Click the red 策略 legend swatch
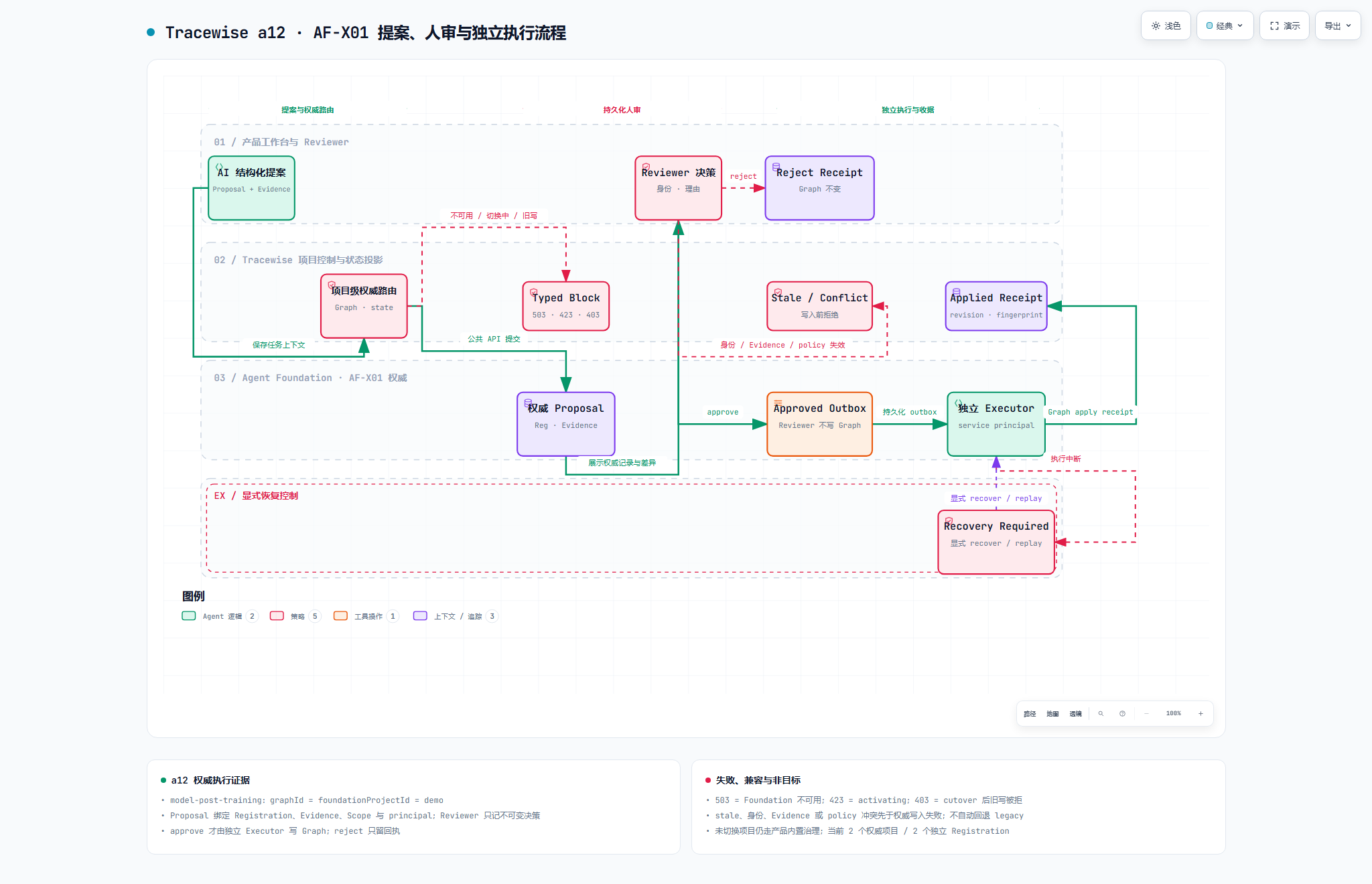 (277, 616)
